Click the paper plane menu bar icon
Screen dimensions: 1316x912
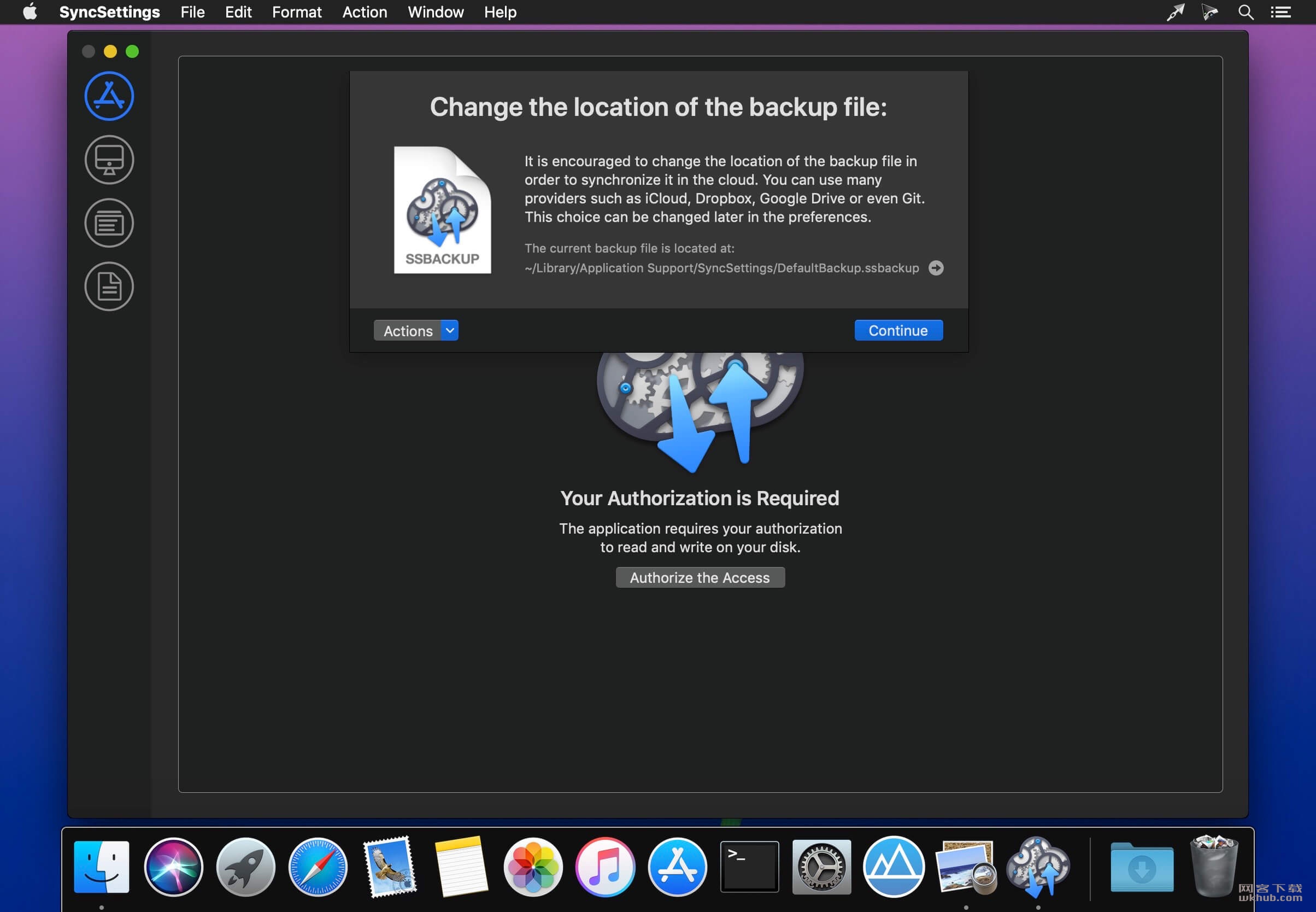pos(1210,12)
